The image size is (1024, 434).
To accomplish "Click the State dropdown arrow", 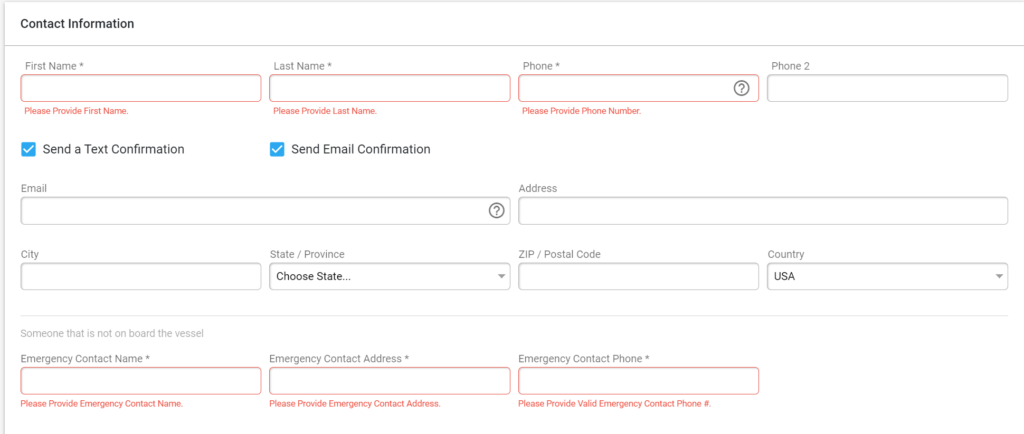I will pos(501,277).
